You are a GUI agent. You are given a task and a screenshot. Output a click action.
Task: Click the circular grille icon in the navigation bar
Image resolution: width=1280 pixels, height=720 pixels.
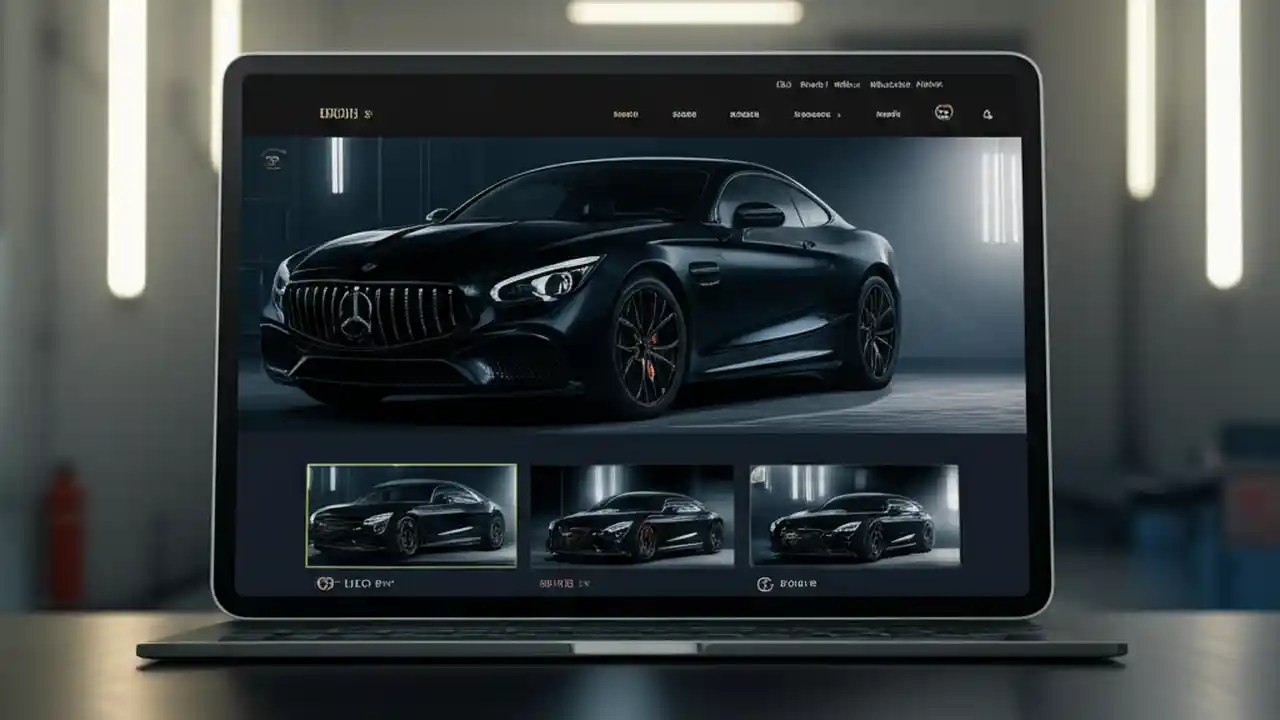[x=943, y=113]
